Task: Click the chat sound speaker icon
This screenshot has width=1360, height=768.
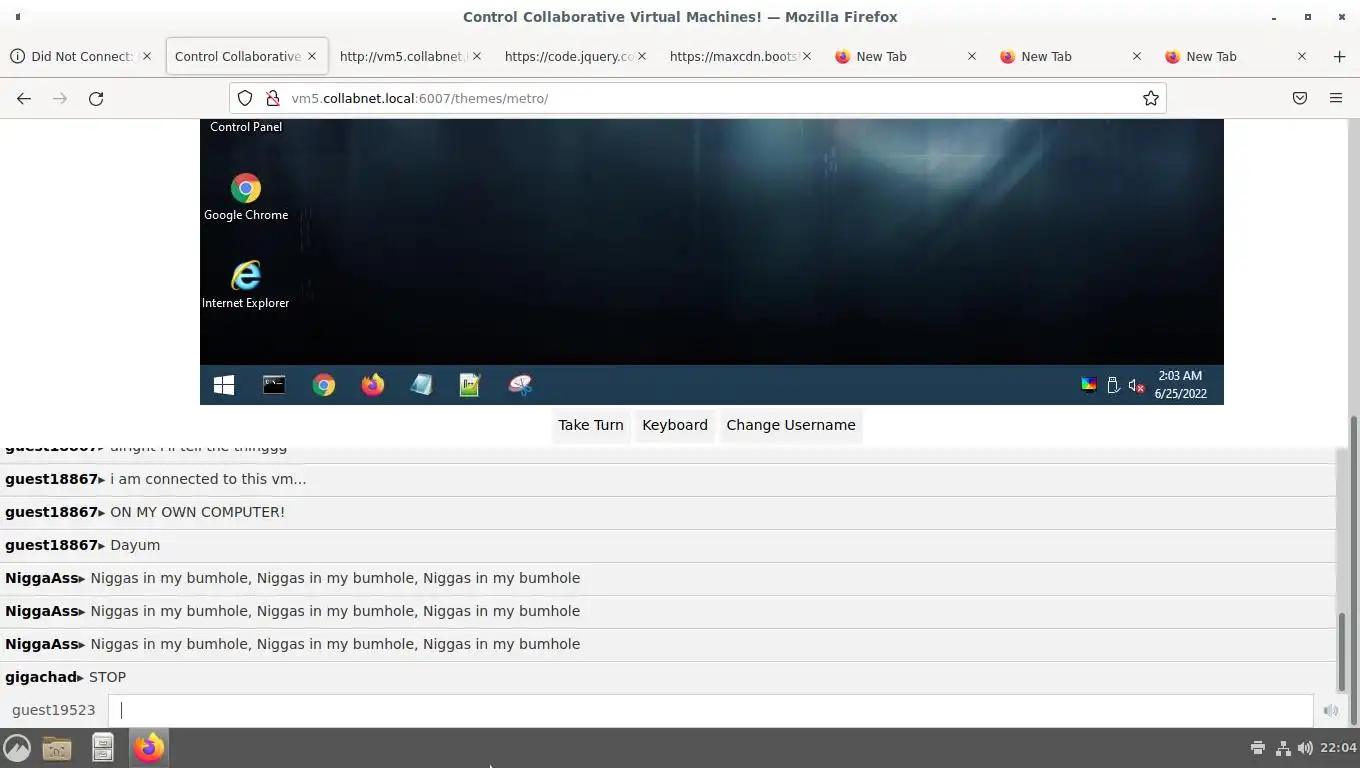Action: [x=1331, y=710]
